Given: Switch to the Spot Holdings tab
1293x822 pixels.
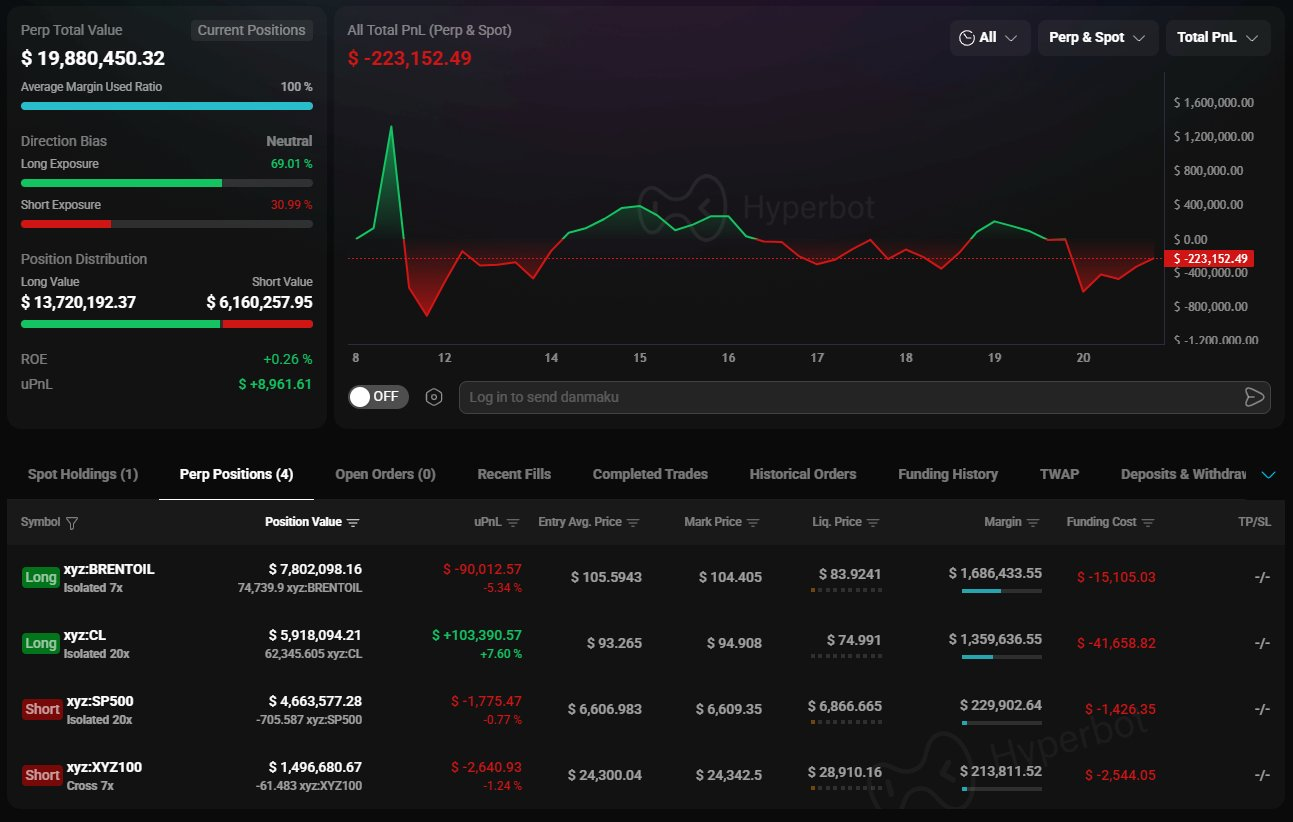Looking at the screenshot, I should (82, 474).
